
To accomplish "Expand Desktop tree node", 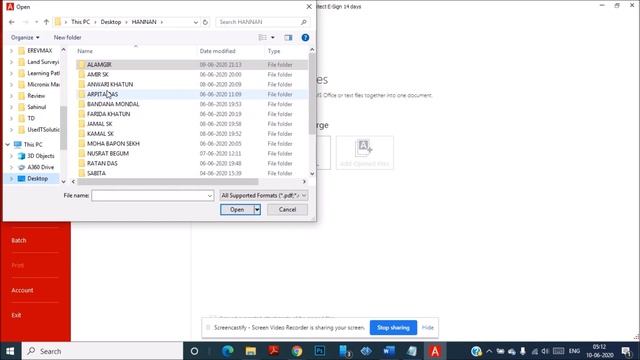I will click(11, 179).
